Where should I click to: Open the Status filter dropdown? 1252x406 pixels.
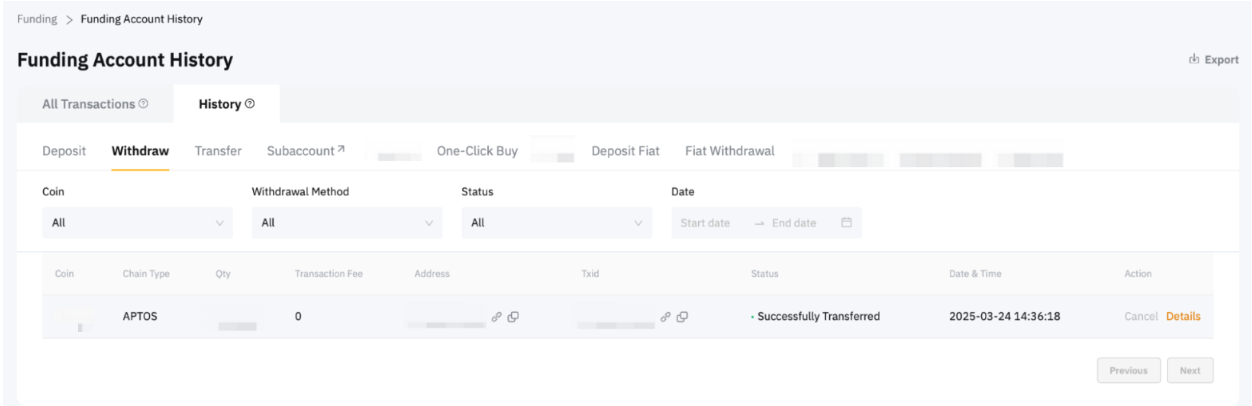point(556,223)
